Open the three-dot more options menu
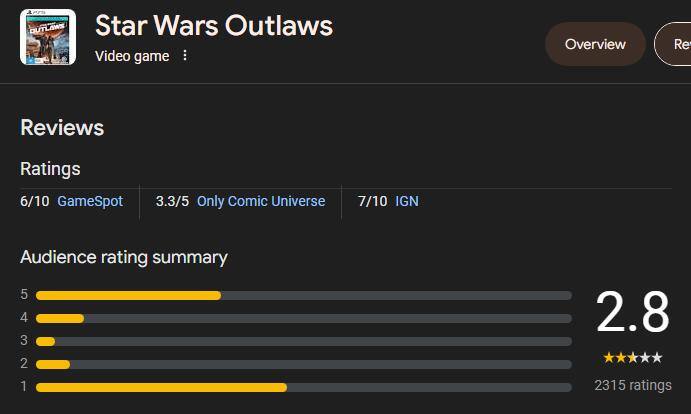The height and width of the screenshot is (414, 691). [184, 56]
